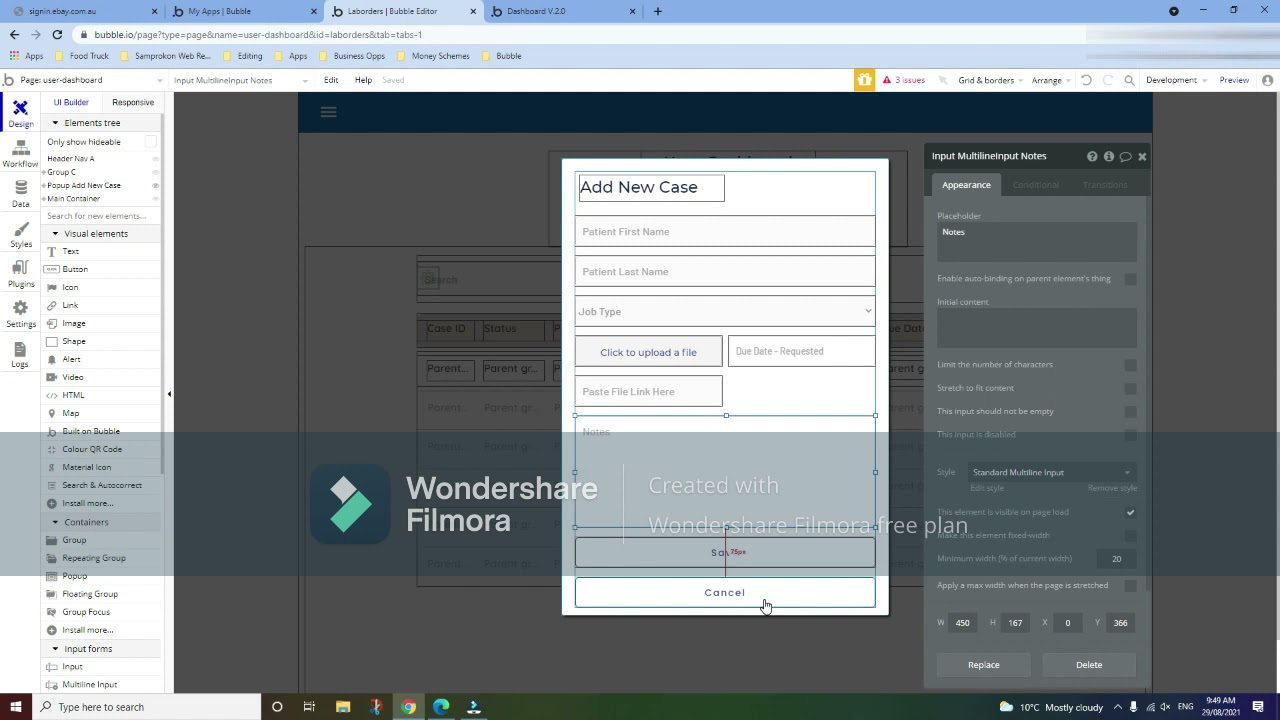Open the Help menu
Image resolution: width=1280 pixels, height=720 pixels.
coord(363,80)
